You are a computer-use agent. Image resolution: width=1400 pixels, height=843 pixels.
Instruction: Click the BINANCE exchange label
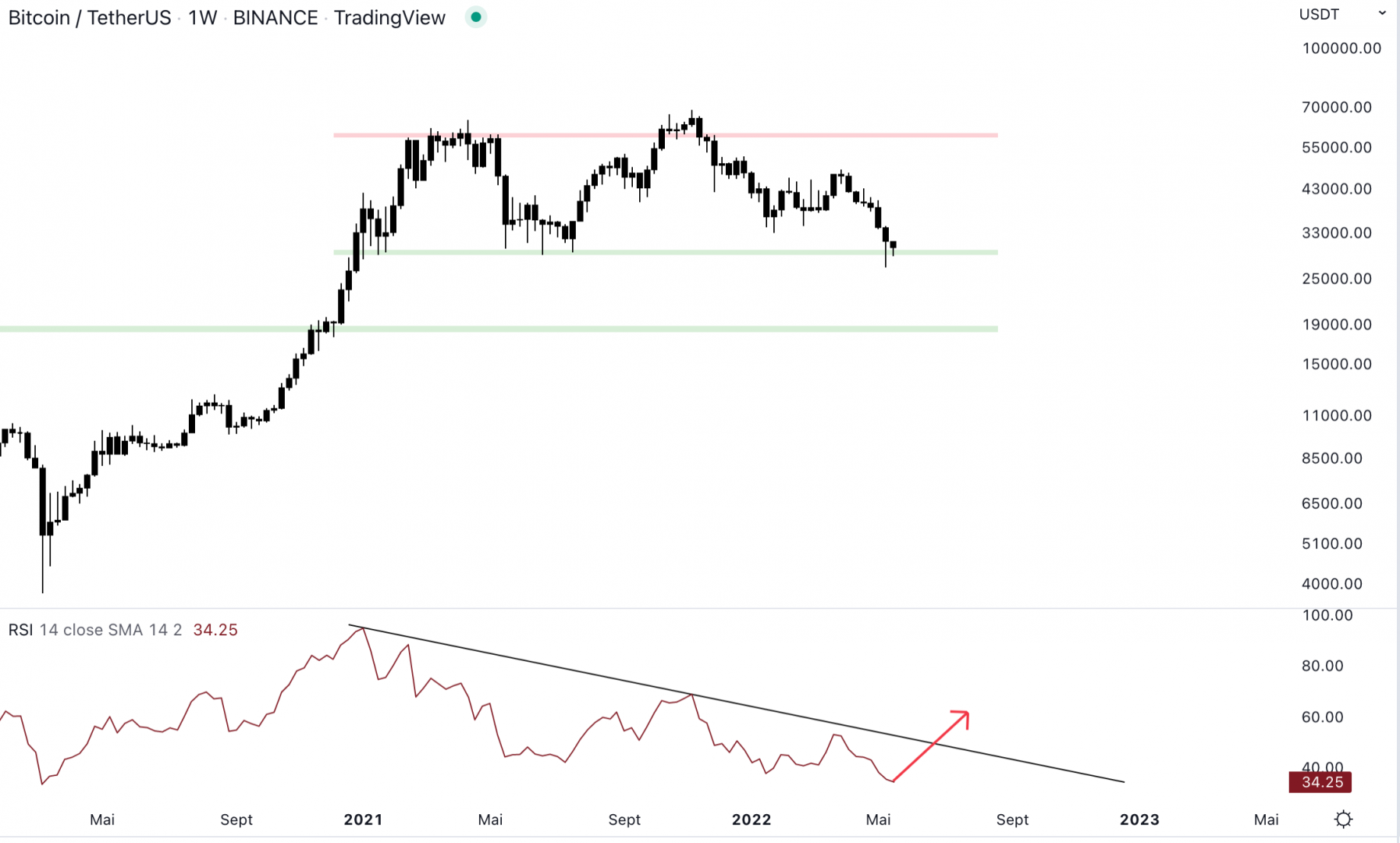275,17
